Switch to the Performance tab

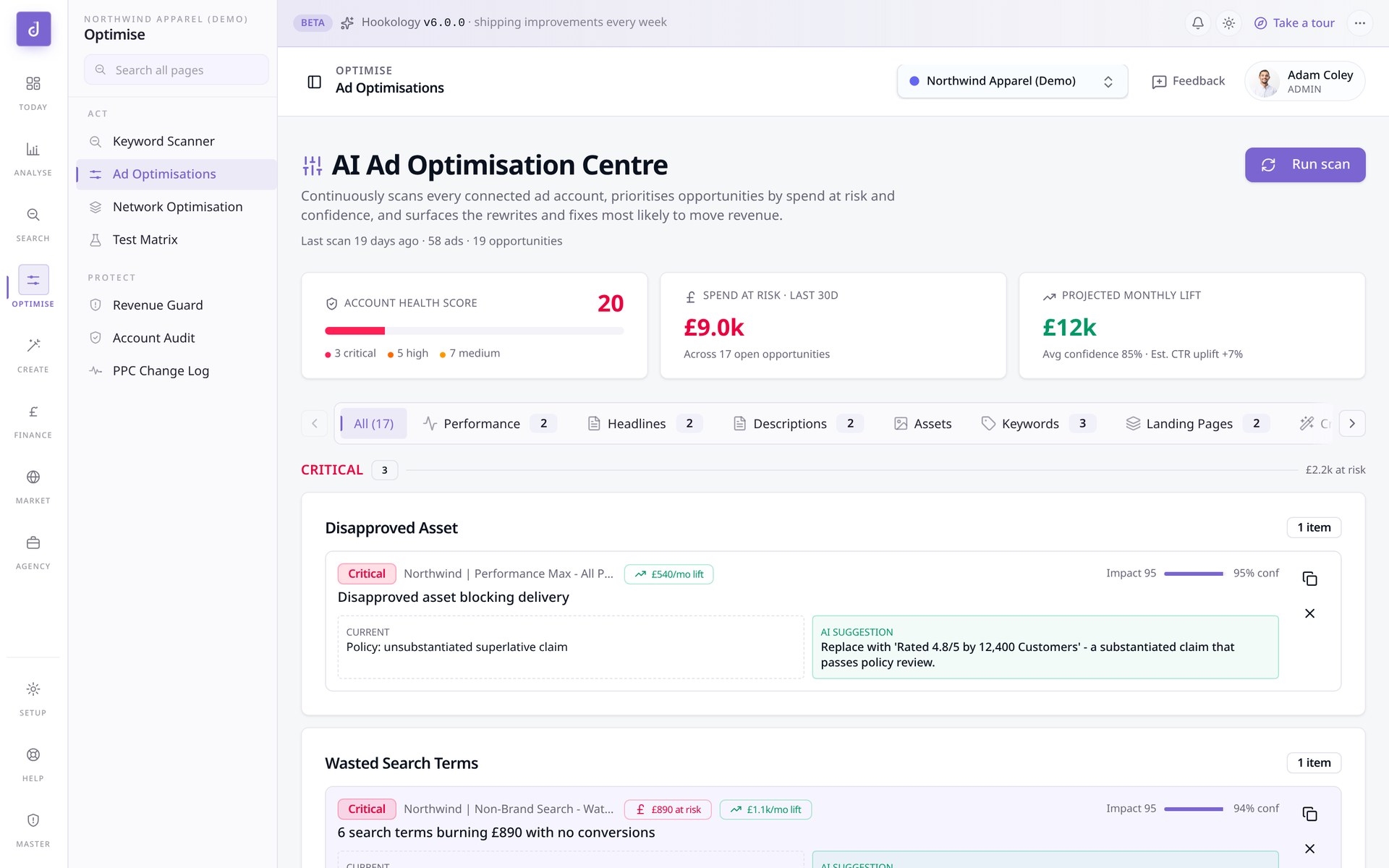click(x=490, y=424)
